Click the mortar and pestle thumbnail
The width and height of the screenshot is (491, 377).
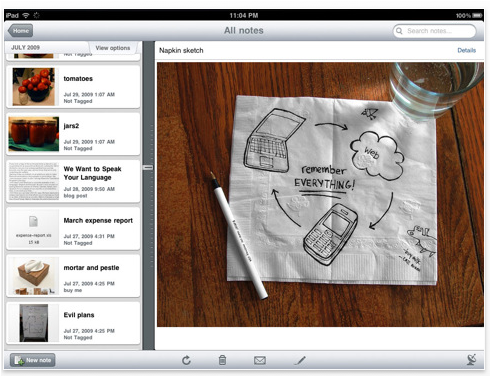(34, 276)
